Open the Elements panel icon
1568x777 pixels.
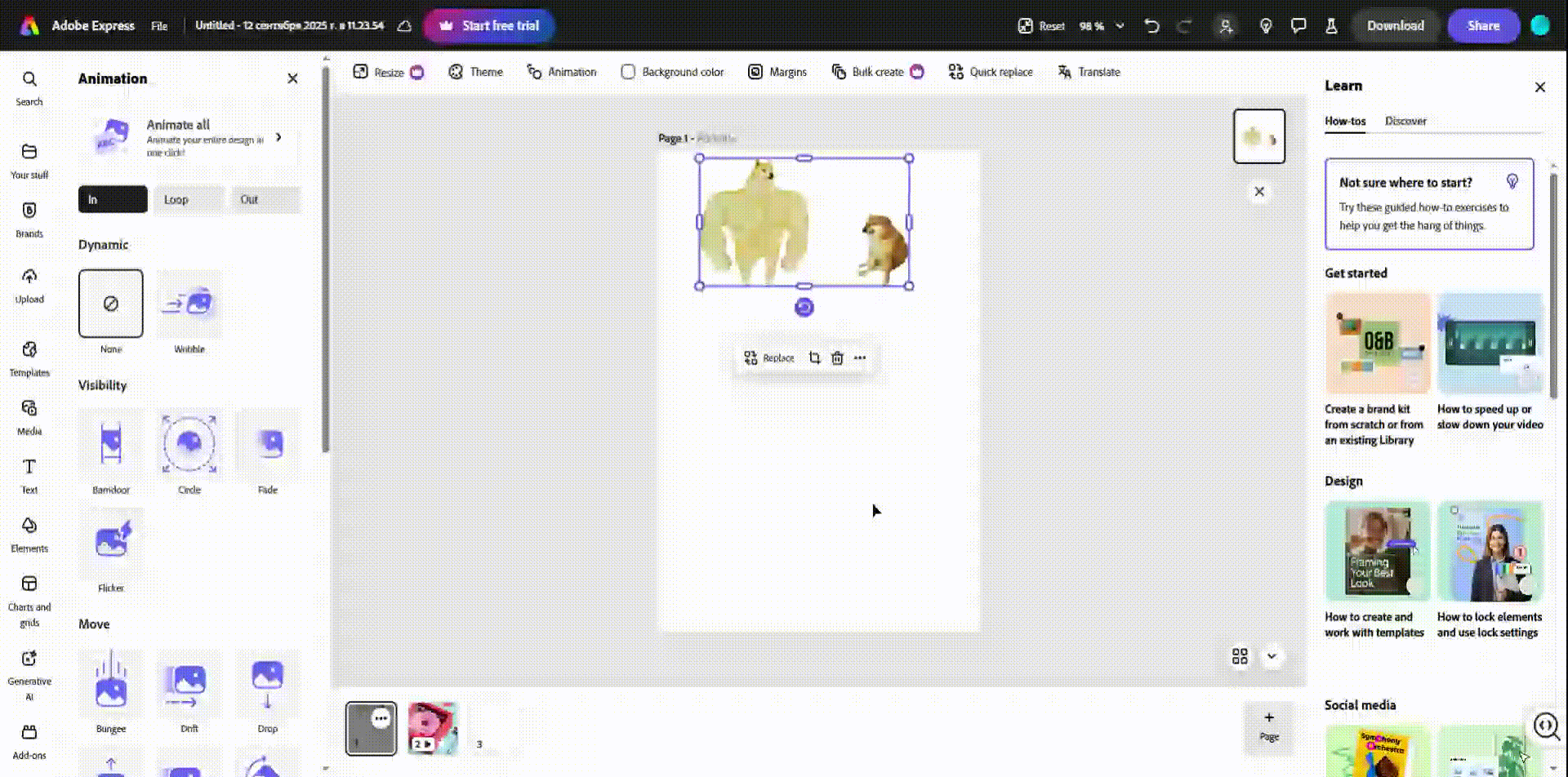[29, 534]
